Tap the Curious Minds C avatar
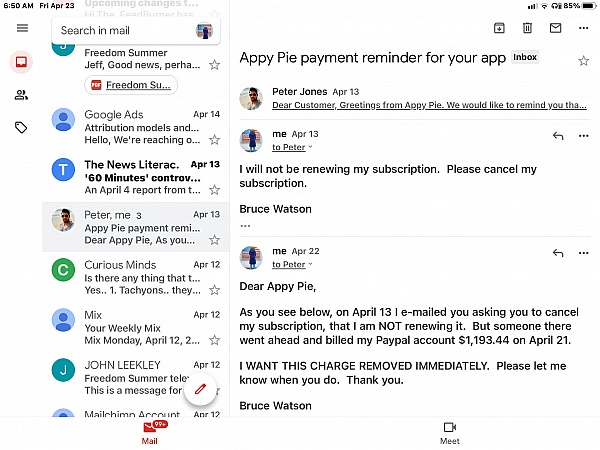 (63, 270)
